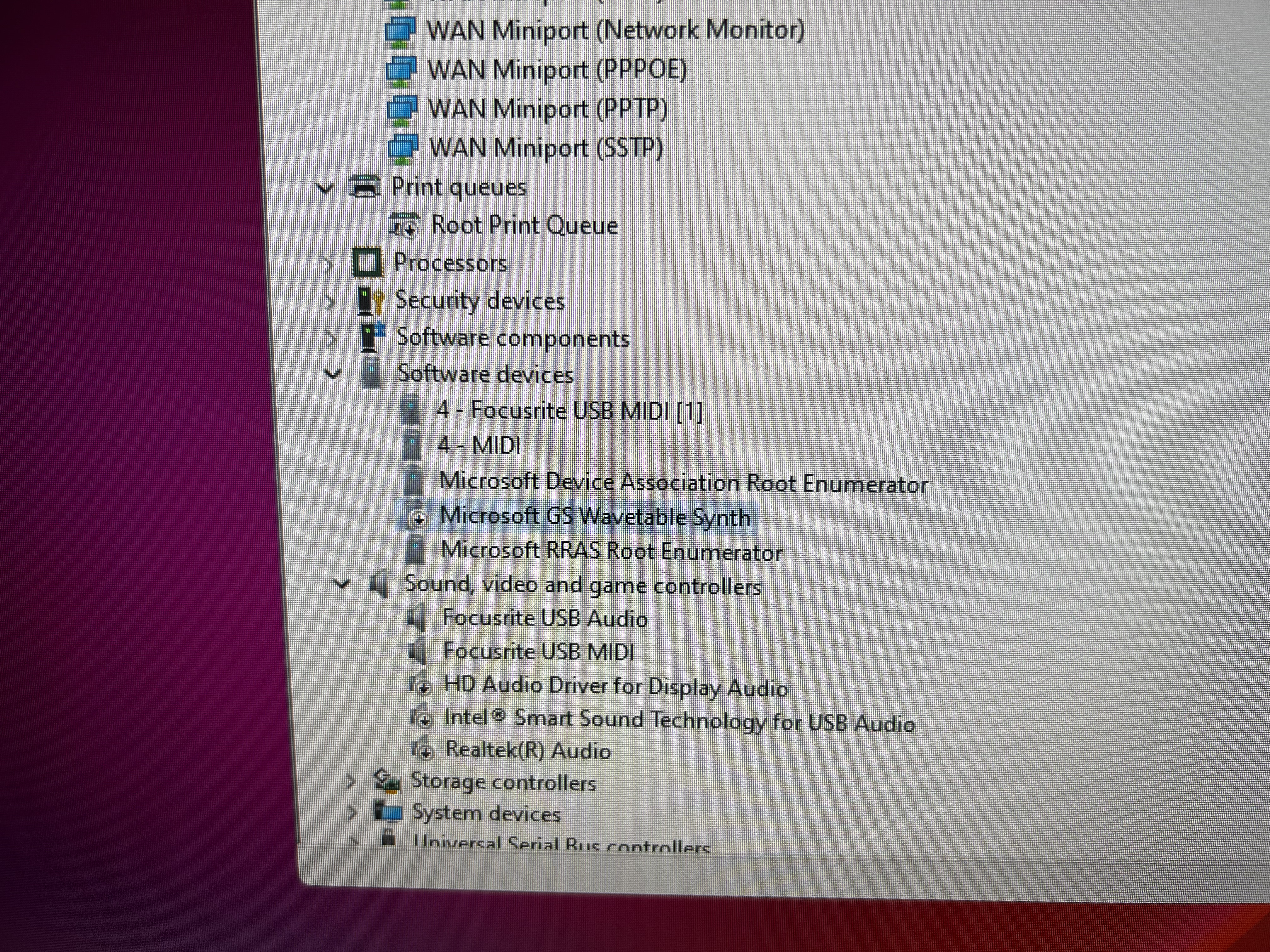Click the Processors chip icon

(x=367, y=263)
